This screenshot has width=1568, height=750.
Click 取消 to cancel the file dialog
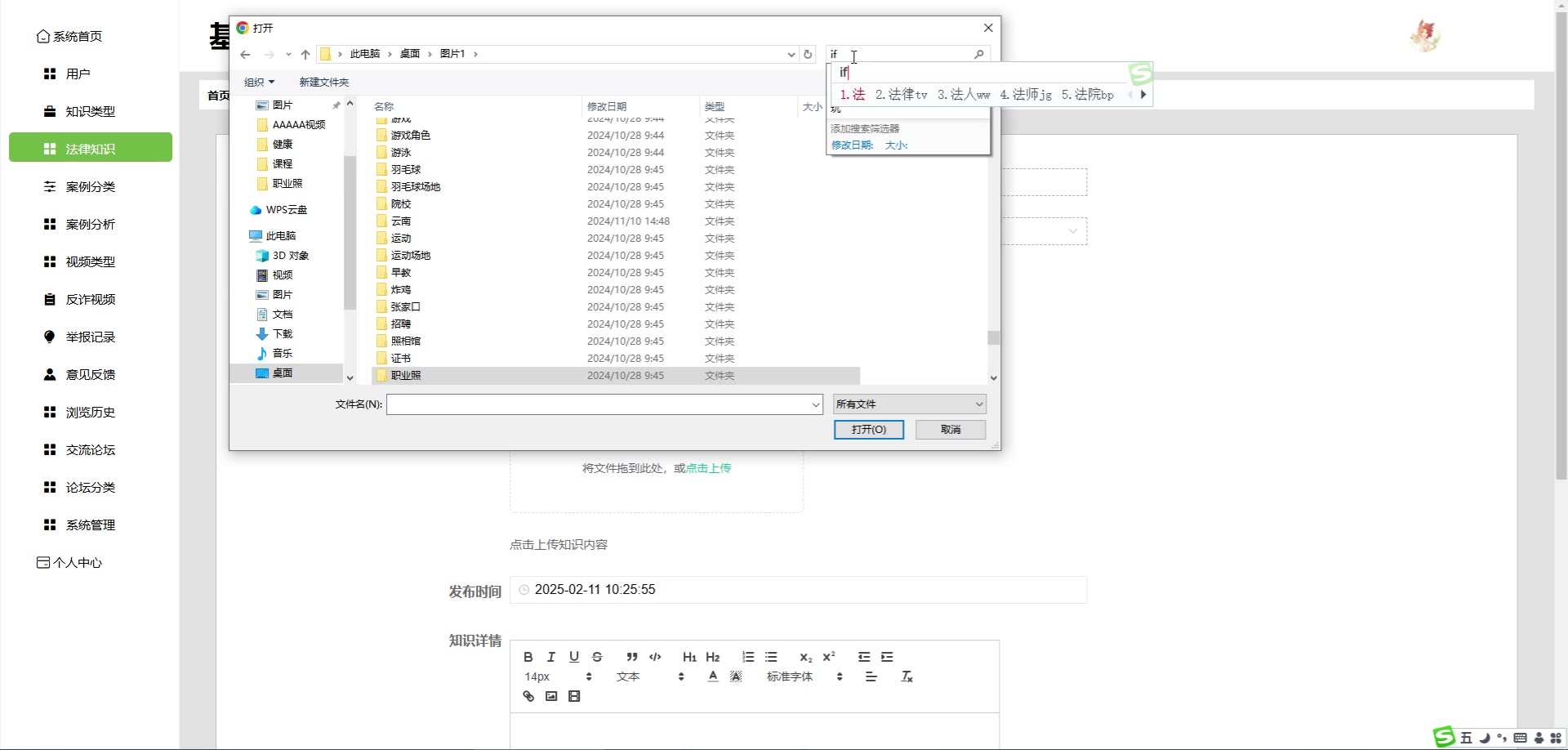point(951,430)
